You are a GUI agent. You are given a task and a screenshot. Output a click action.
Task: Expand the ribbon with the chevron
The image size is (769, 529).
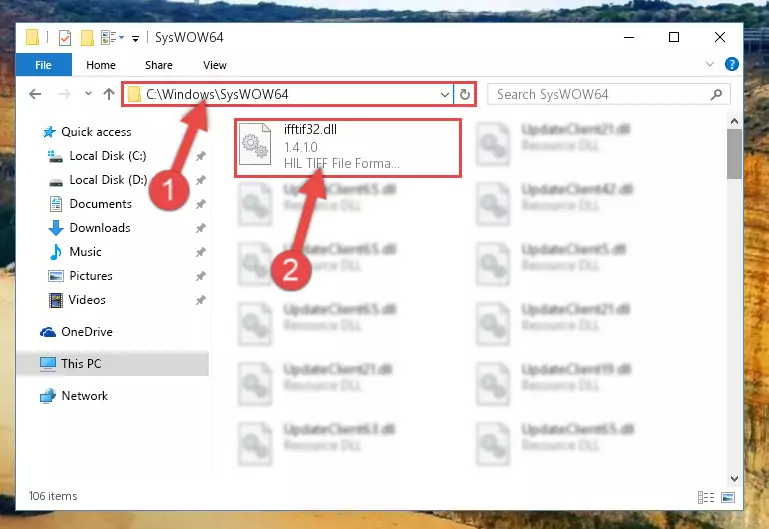[710, 64]
